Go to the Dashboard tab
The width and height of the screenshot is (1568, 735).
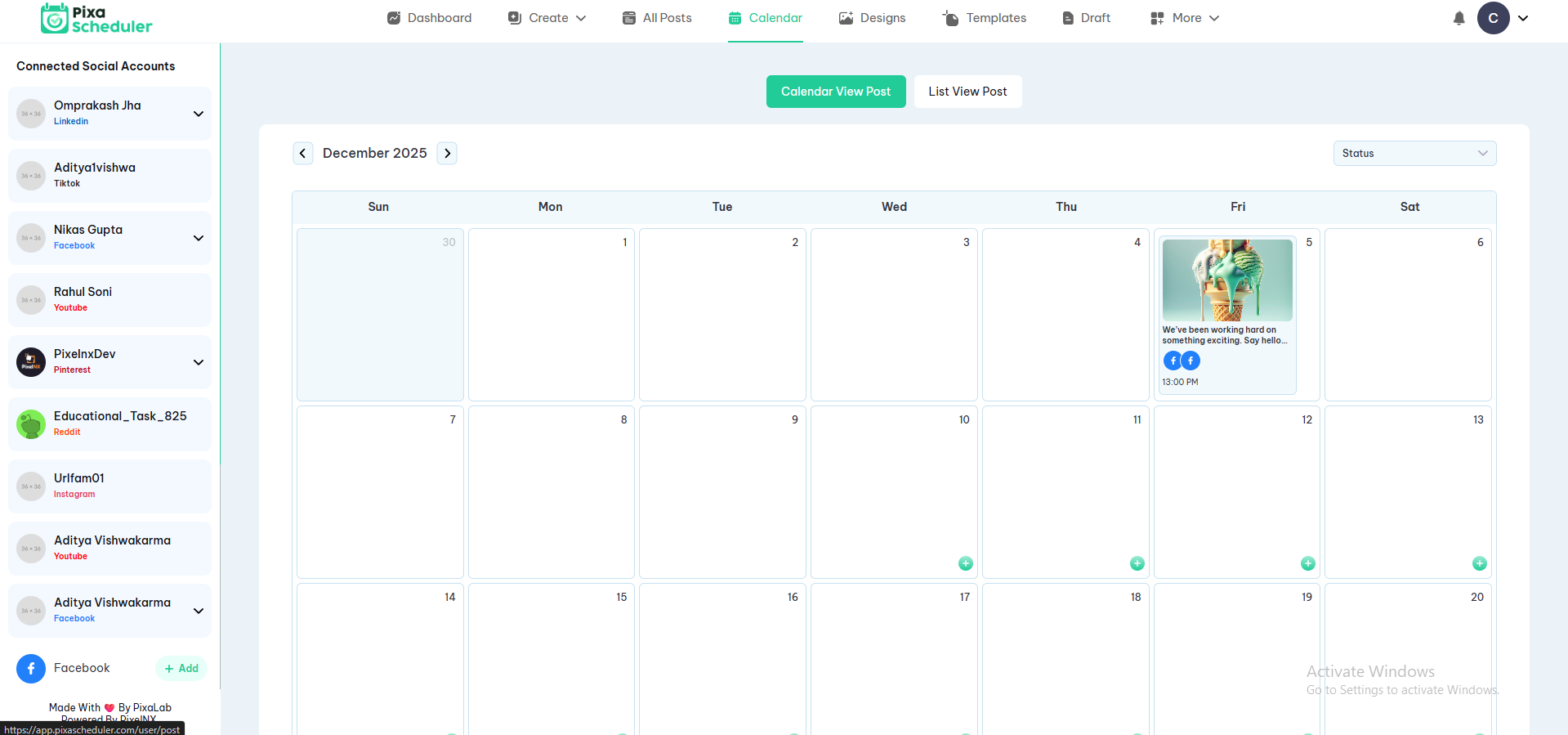[x=429, y=18]
